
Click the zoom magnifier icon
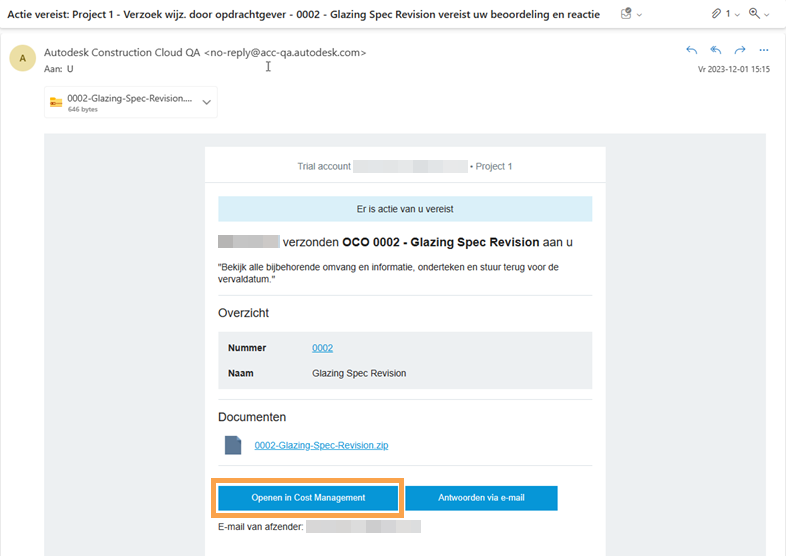pos(754,14)
